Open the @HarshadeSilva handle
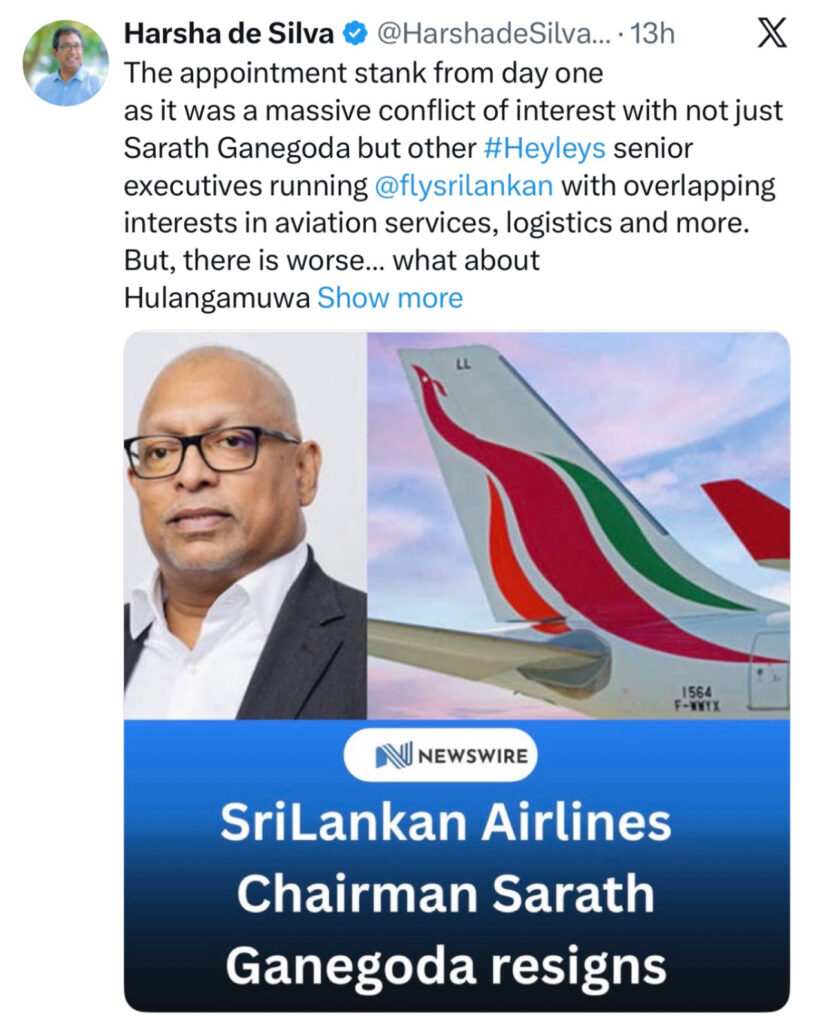The width and height of the screenshot is (827, 1024). (489, 34)
